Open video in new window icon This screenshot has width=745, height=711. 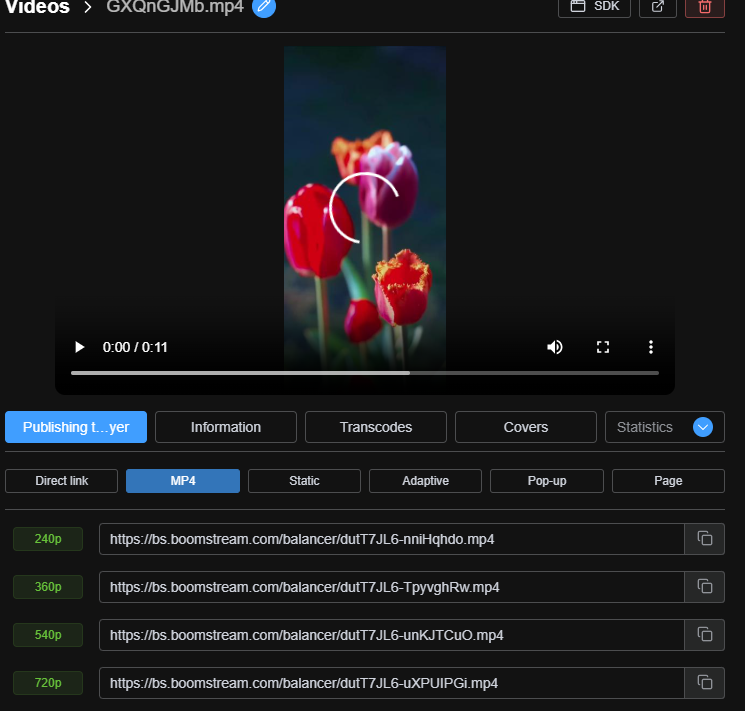pyautogui.click(x=658, y=7)
